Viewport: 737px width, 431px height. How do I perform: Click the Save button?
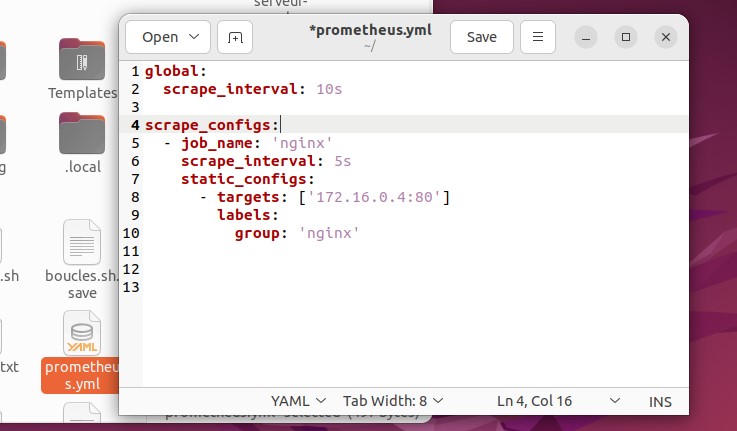pos(481,37)
